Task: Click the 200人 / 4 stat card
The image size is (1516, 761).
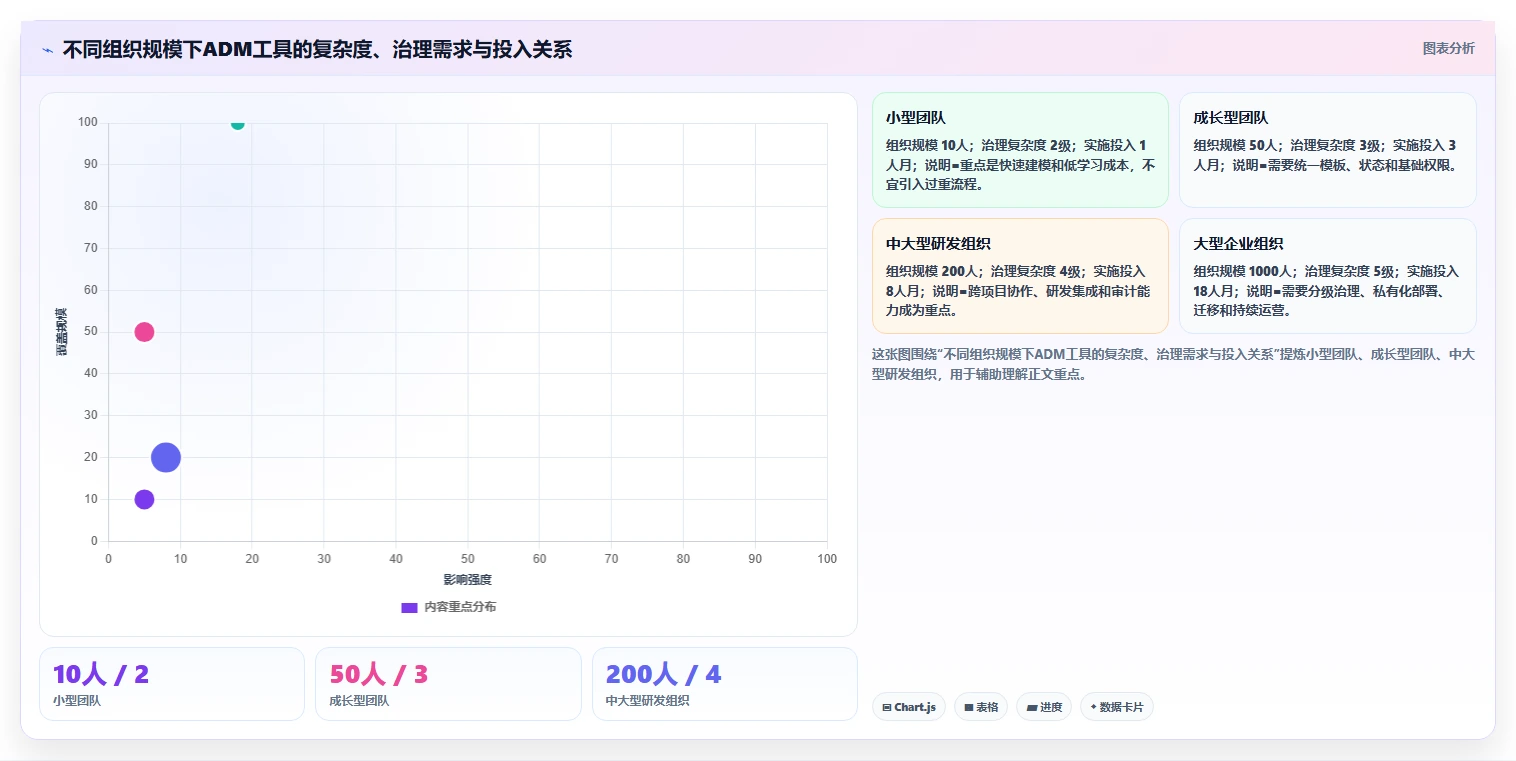Action: point(725,684)
